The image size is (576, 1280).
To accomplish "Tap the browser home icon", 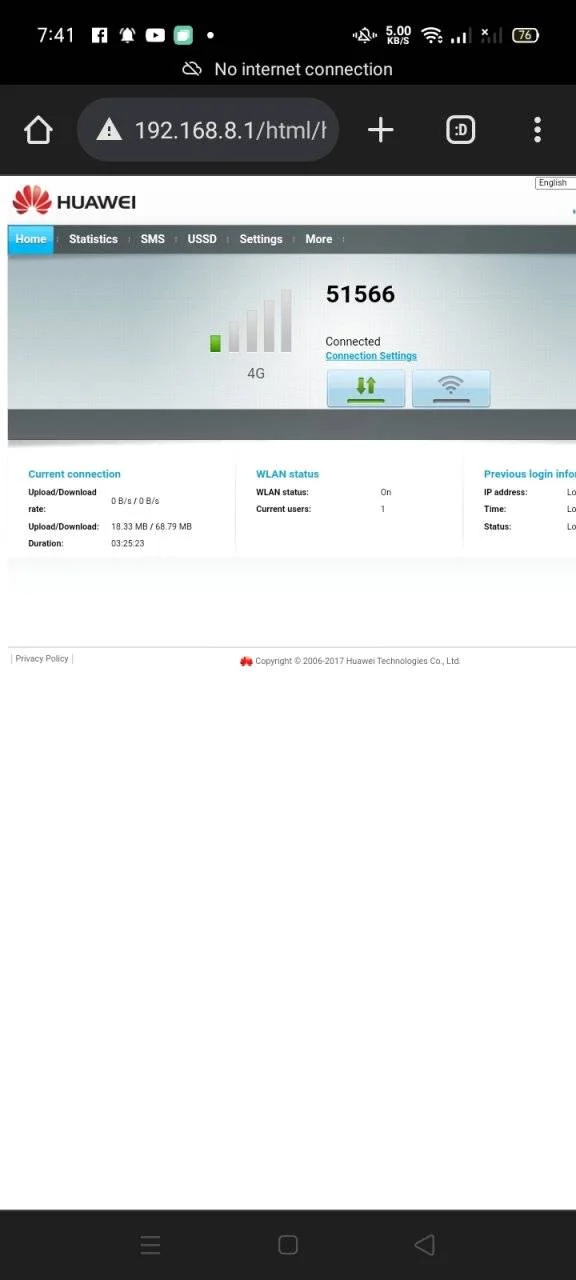I will (x=38, y=130).
